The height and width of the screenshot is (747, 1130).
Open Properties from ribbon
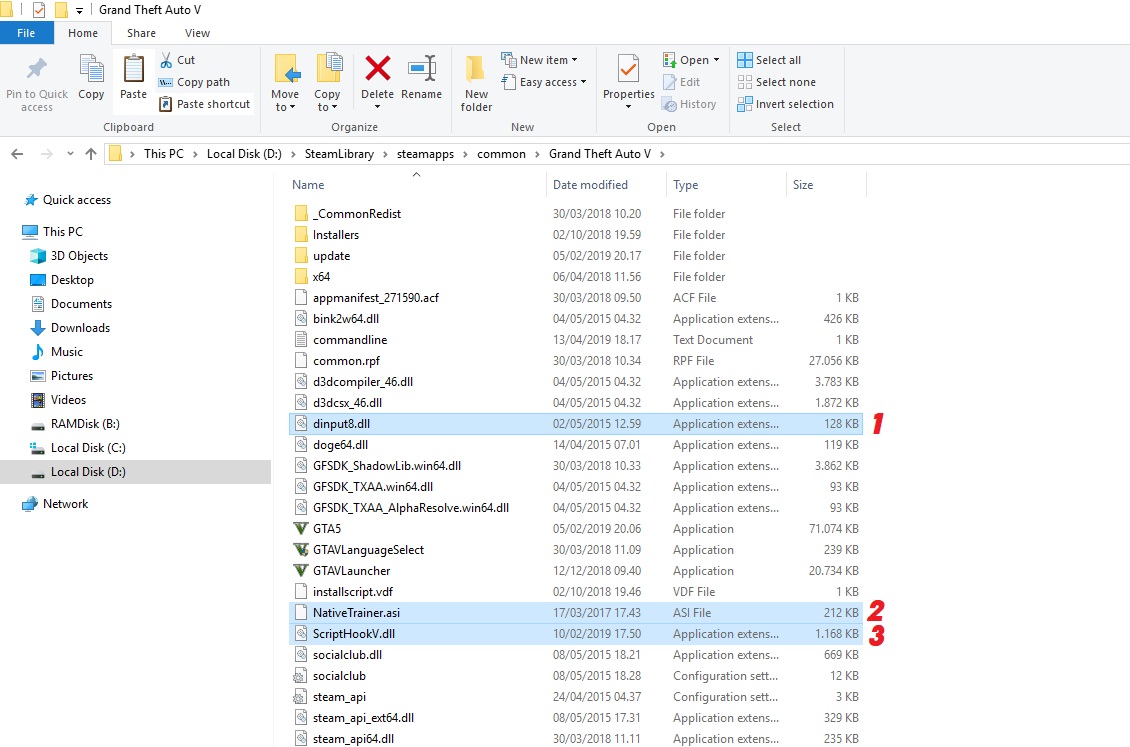(628, 81)
